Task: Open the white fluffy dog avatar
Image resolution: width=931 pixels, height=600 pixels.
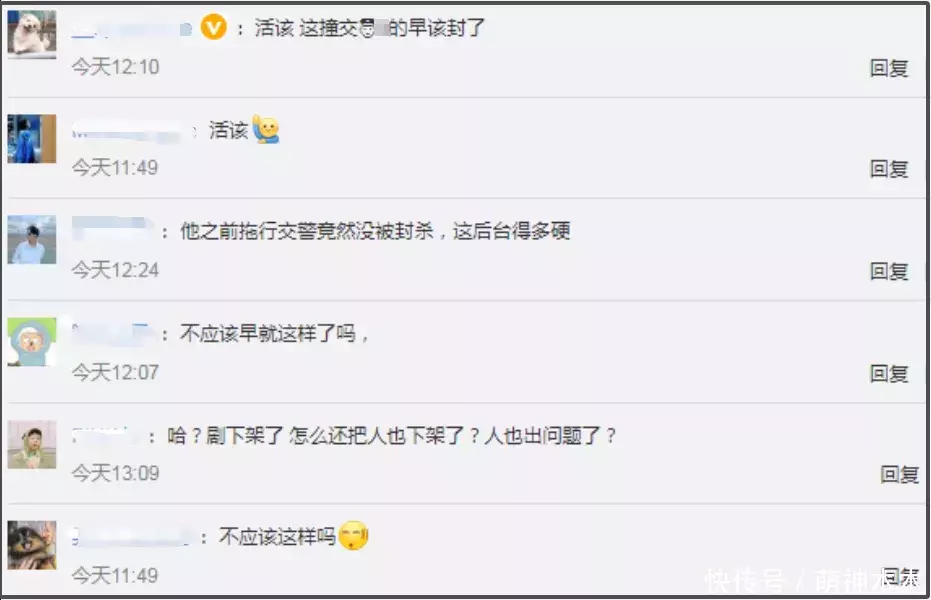Action: [x=31, y=34]
